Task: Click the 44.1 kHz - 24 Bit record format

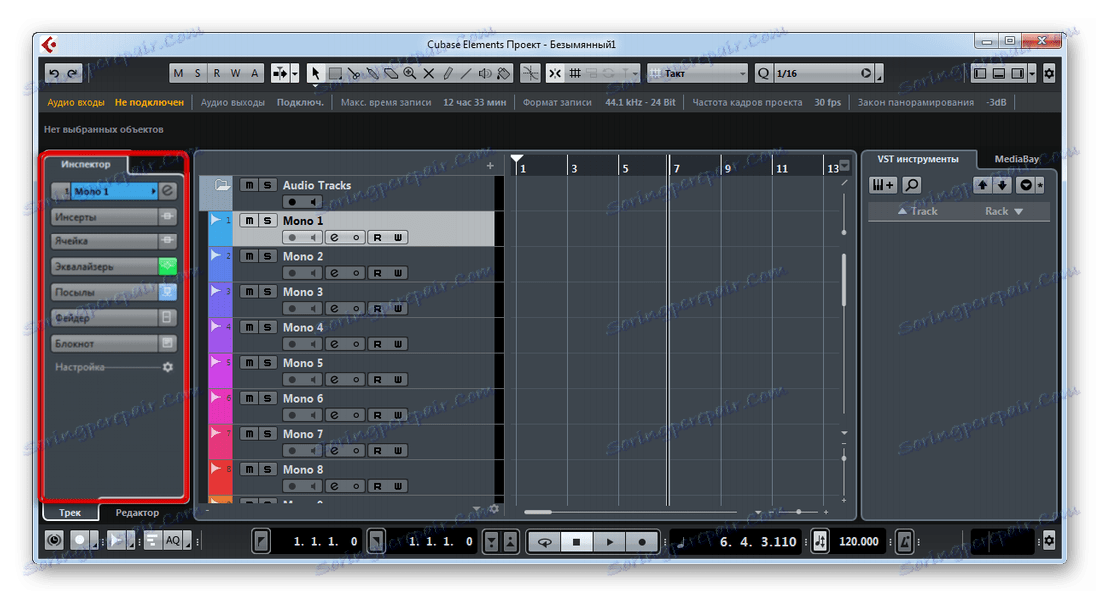Action: pyautogui.click(x=640, y=102)
